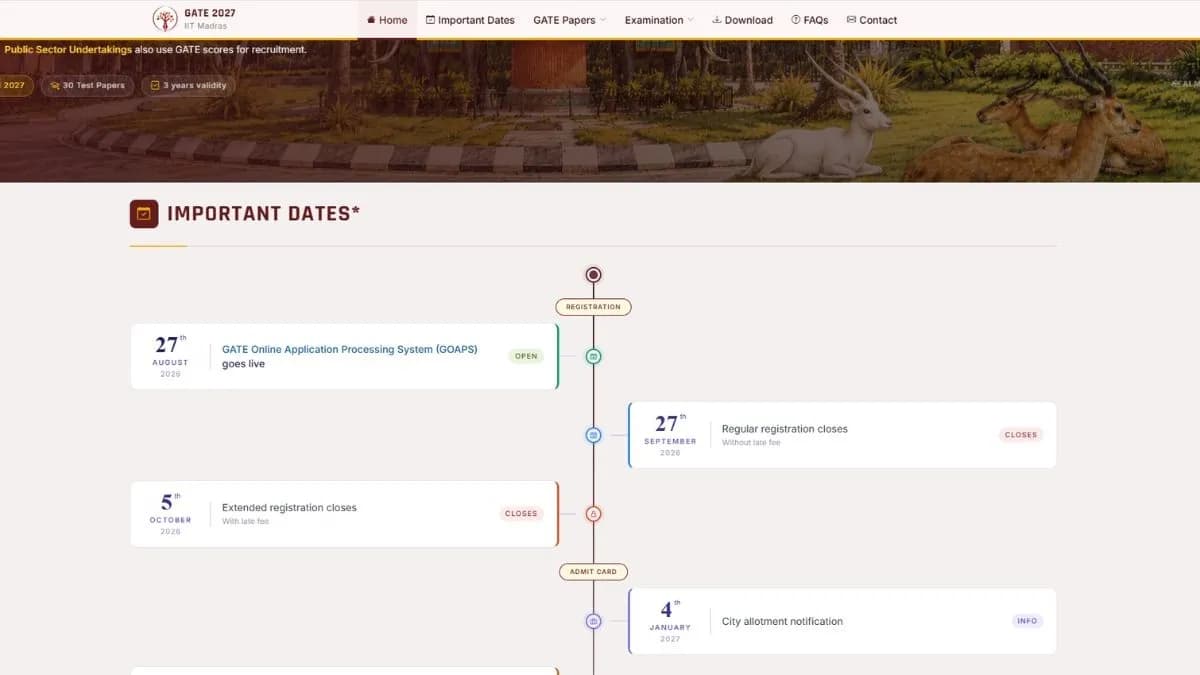
Task: Click the 5th October 2026 date
Action: [170, 514]
